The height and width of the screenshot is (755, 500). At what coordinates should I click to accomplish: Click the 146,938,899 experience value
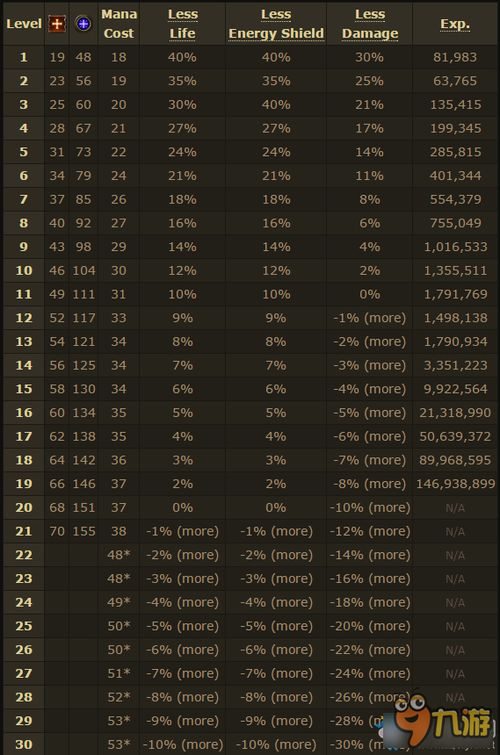(455, 484)
